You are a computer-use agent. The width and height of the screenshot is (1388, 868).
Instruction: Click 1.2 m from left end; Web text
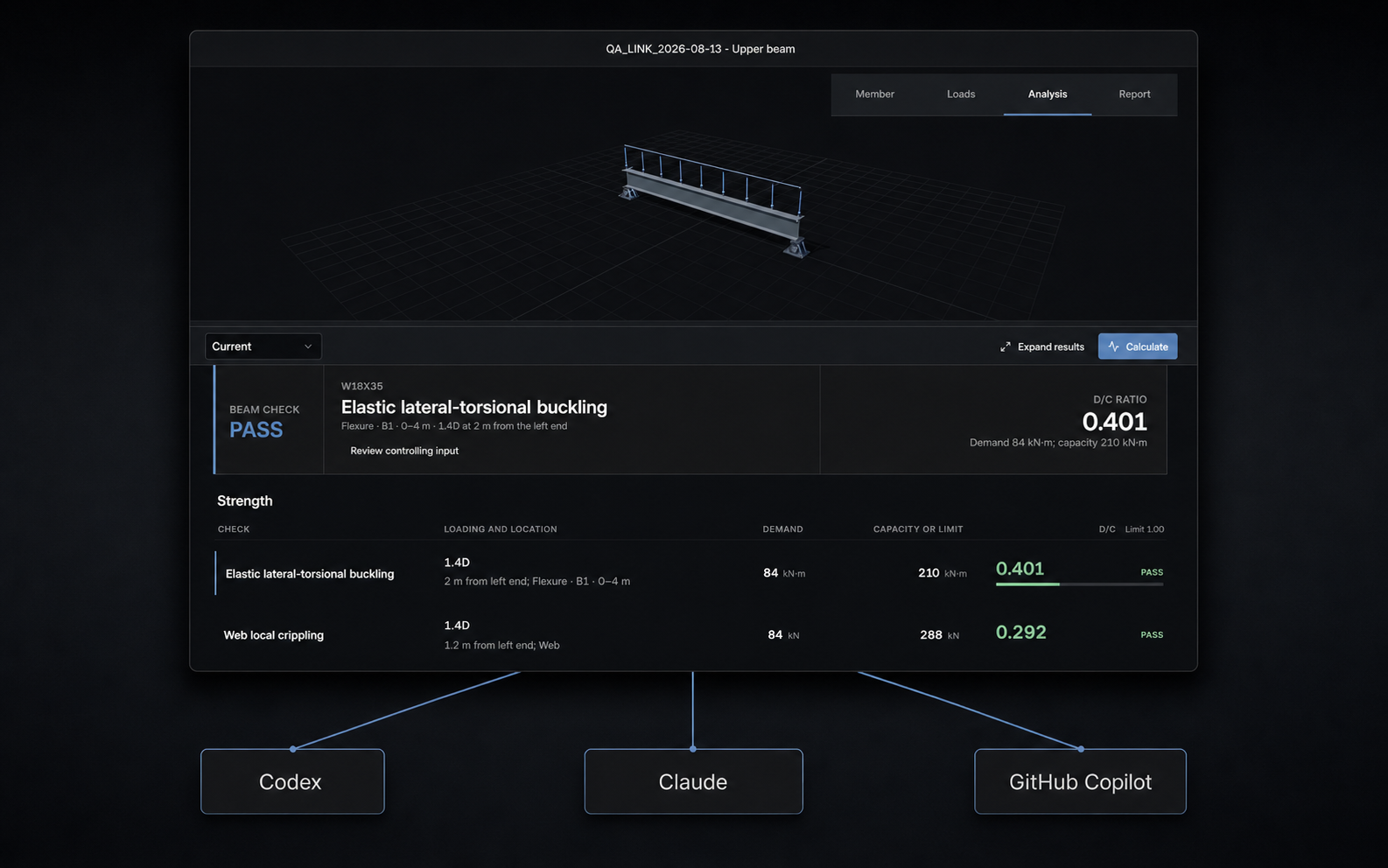501,646
